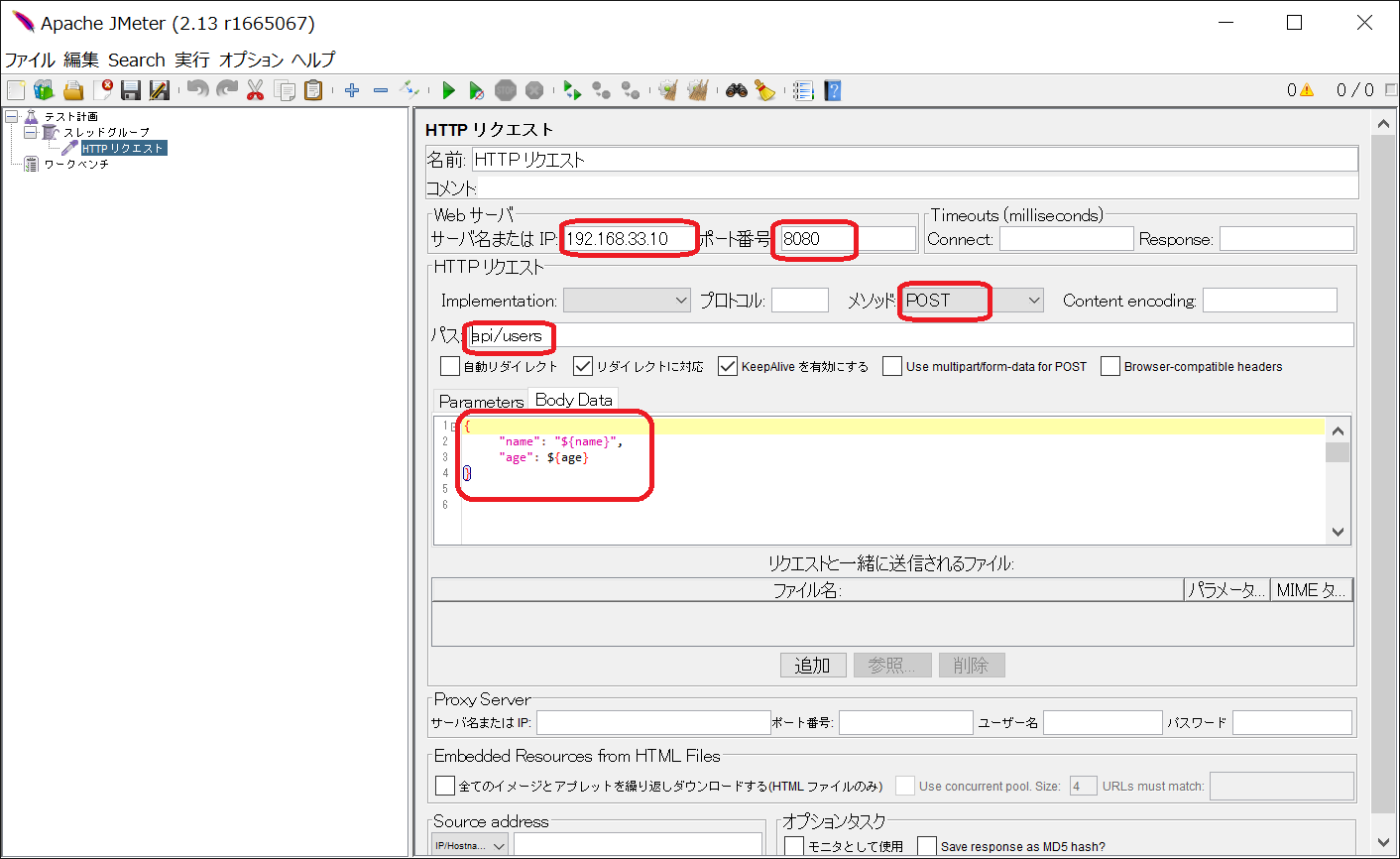Click the Toggle enable/disable icon in the toolbar

coord(409,90)
